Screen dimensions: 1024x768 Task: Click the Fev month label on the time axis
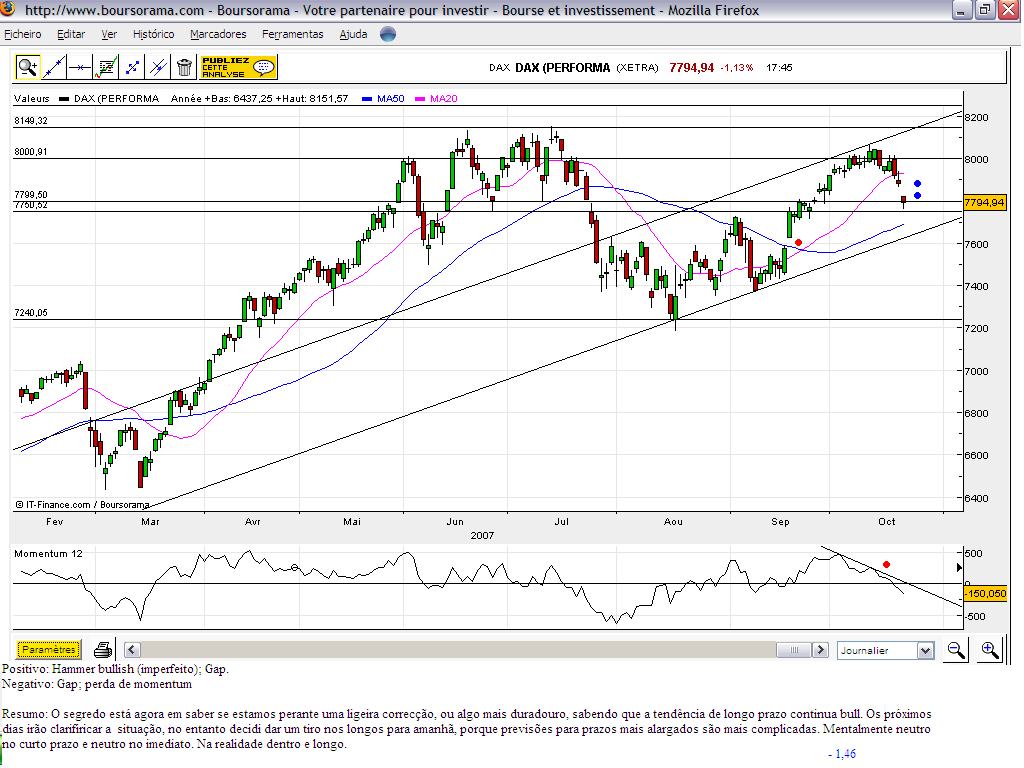click(55, 522)
